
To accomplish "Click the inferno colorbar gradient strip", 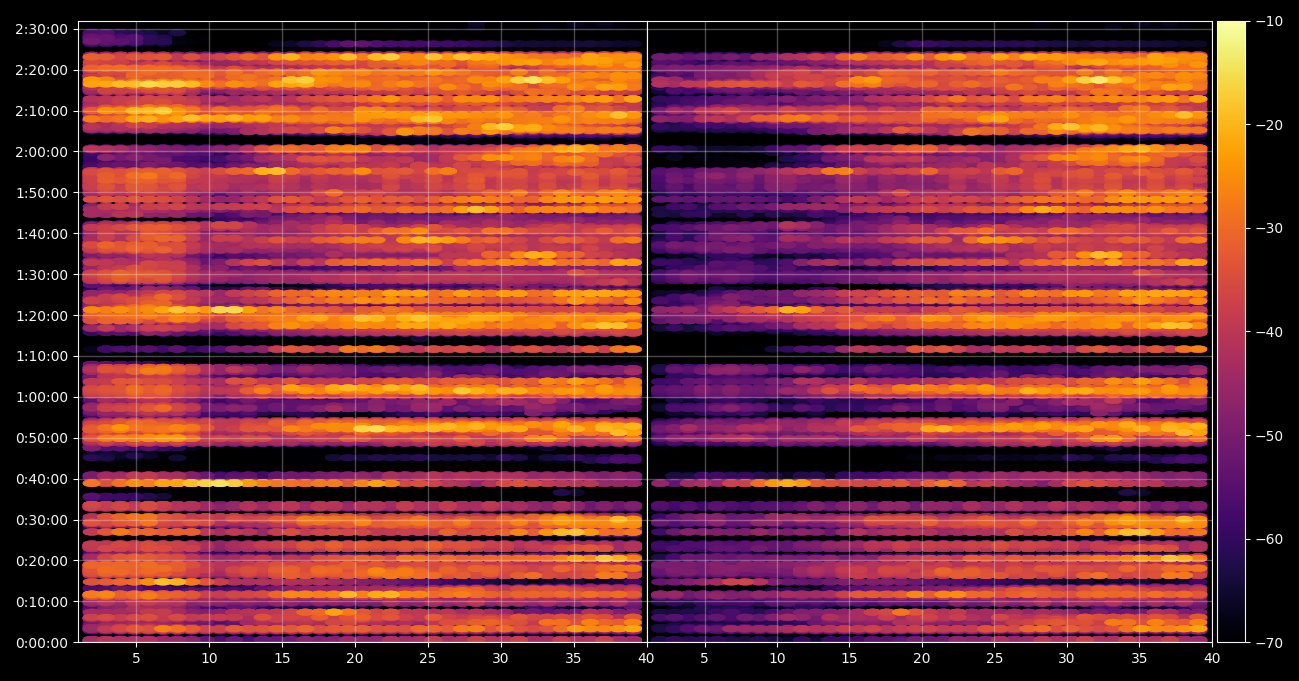I will (1231, 332).
